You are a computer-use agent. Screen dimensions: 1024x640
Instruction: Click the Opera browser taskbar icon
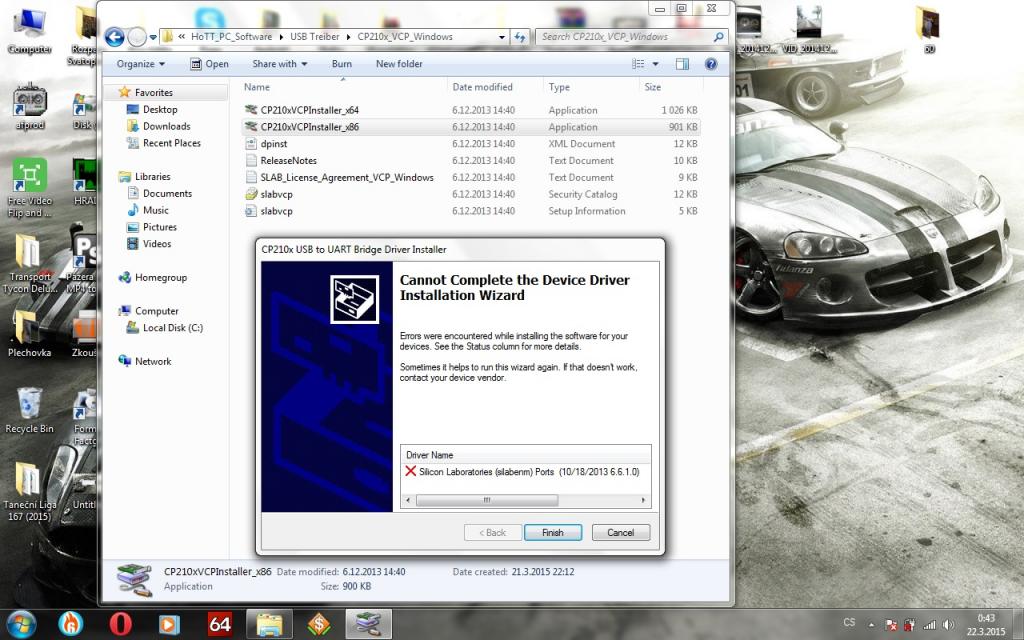coord(120,624)
